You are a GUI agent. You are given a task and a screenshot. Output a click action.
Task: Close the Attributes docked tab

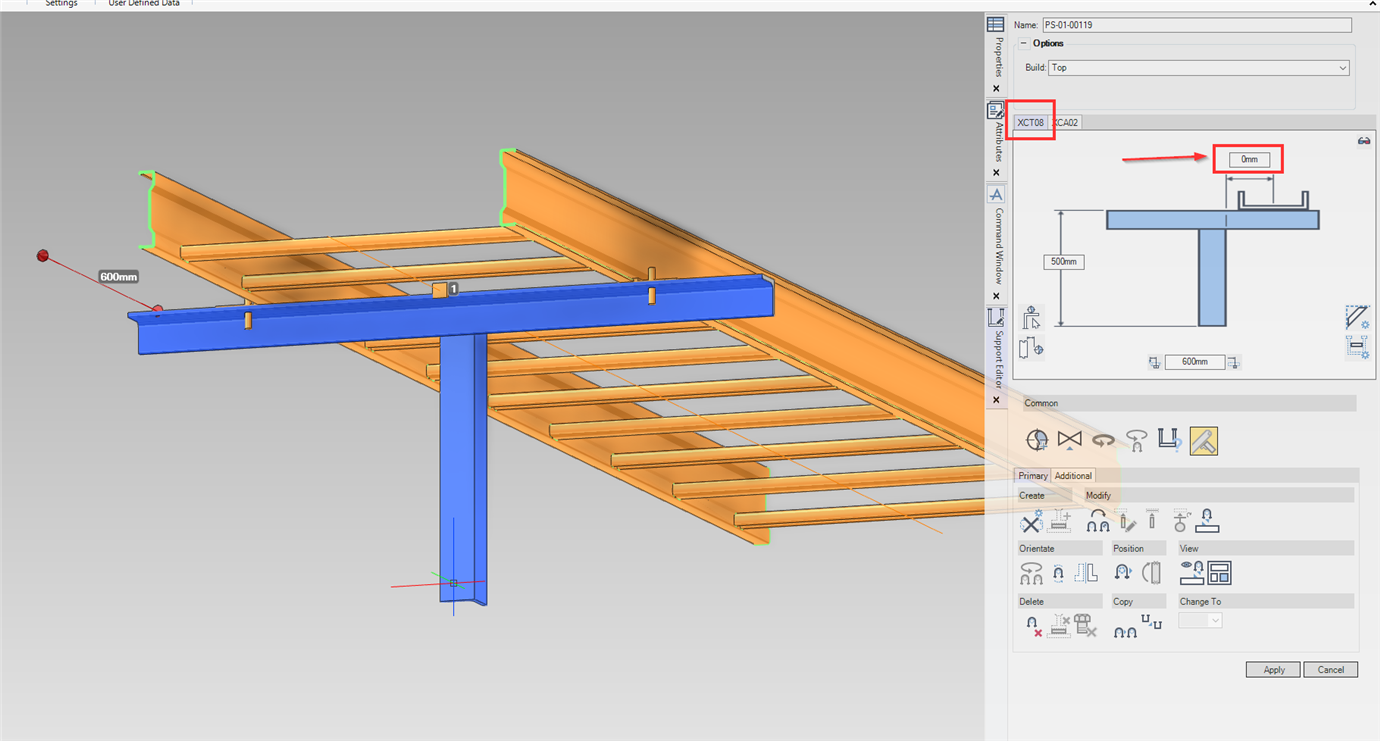point(996,173)
